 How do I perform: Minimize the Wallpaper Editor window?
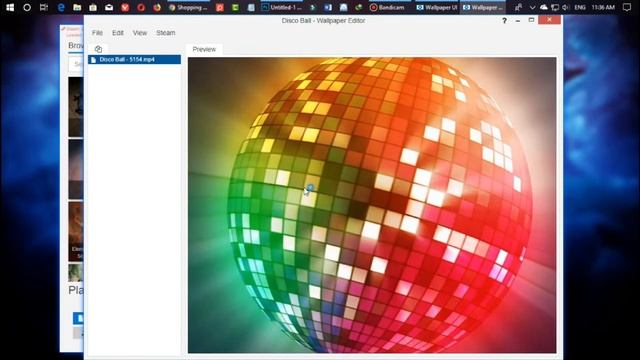[518, 20]
